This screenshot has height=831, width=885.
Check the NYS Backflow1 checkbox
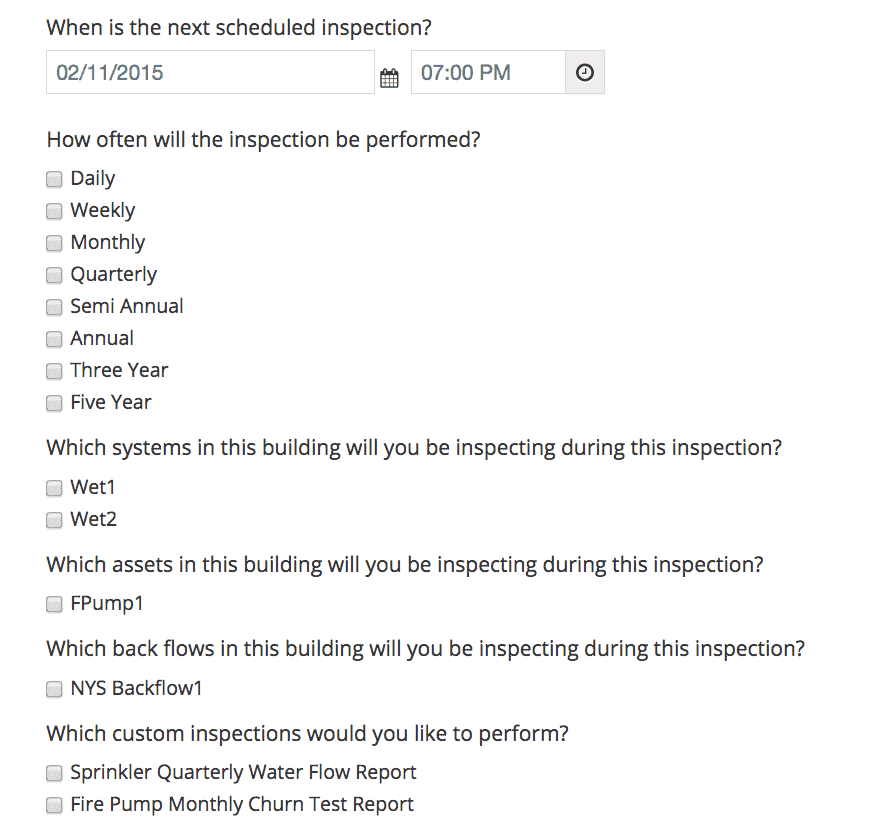tap(54, 690)
